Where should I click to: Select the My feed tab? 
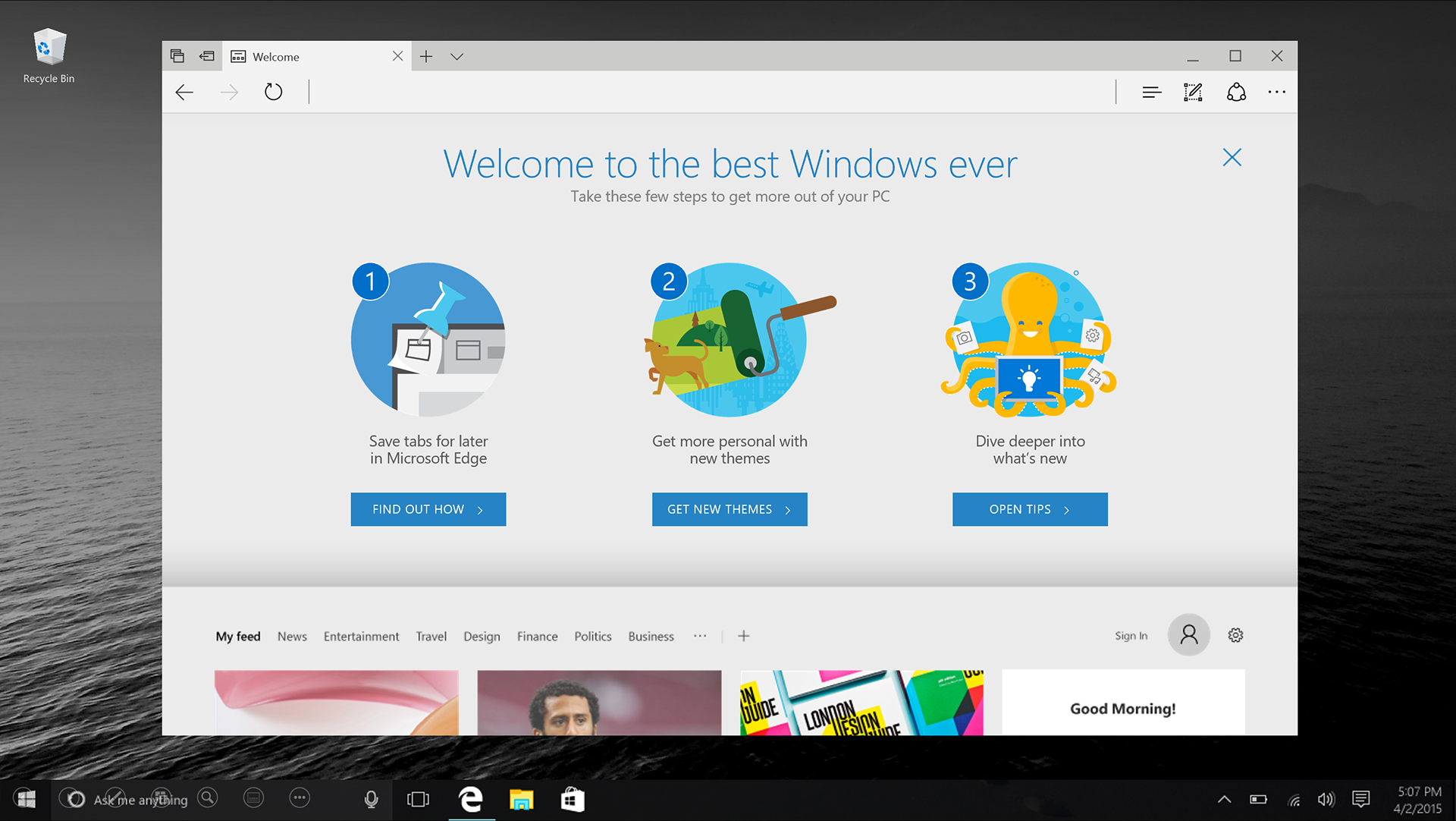pos(238,637)
